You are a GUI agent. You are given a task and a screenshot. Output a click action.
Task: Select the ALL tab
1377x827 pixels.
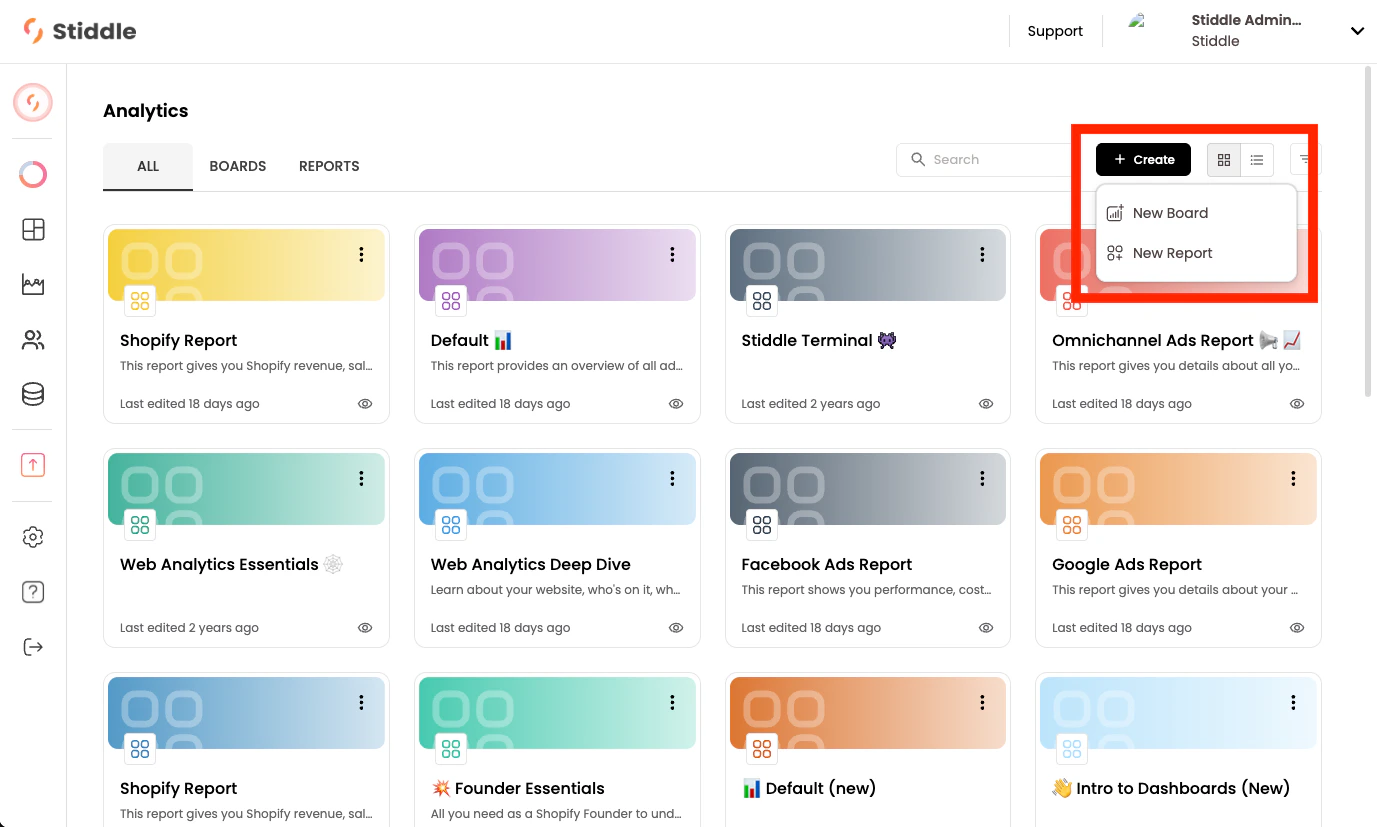148,166
